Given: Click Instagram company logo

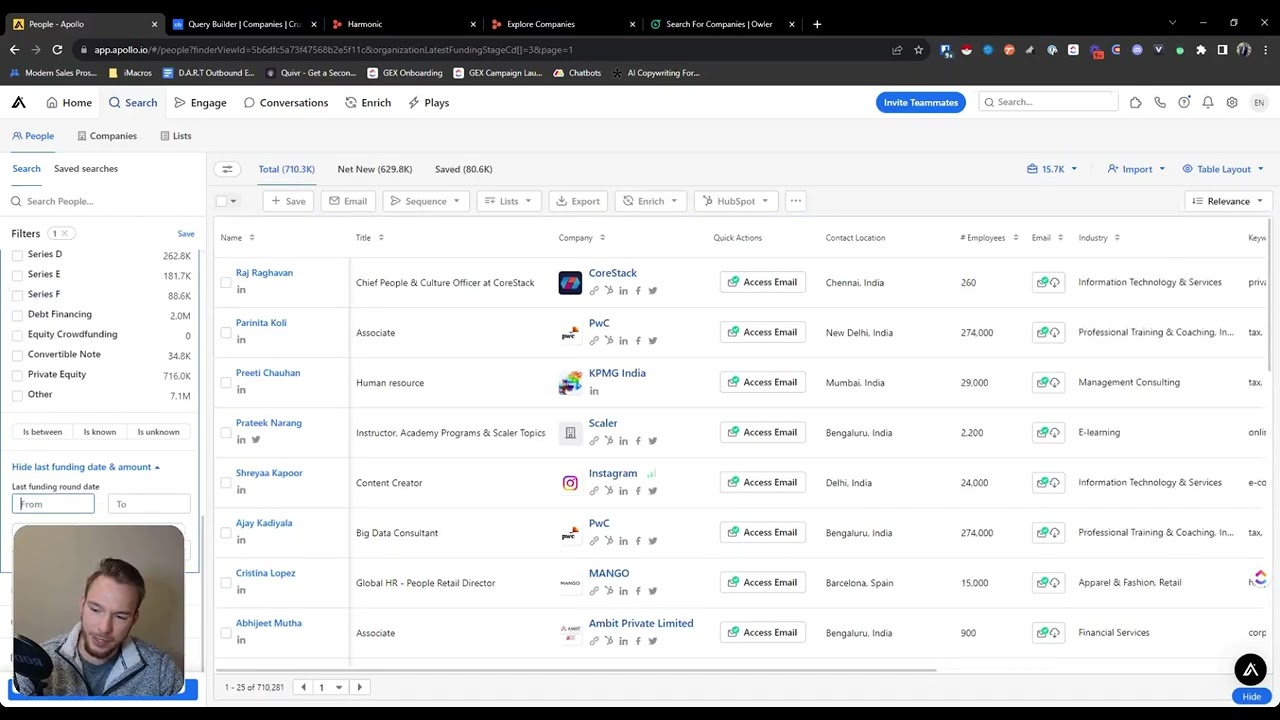Looking at the screenshot, I should (x=570, y=482).
